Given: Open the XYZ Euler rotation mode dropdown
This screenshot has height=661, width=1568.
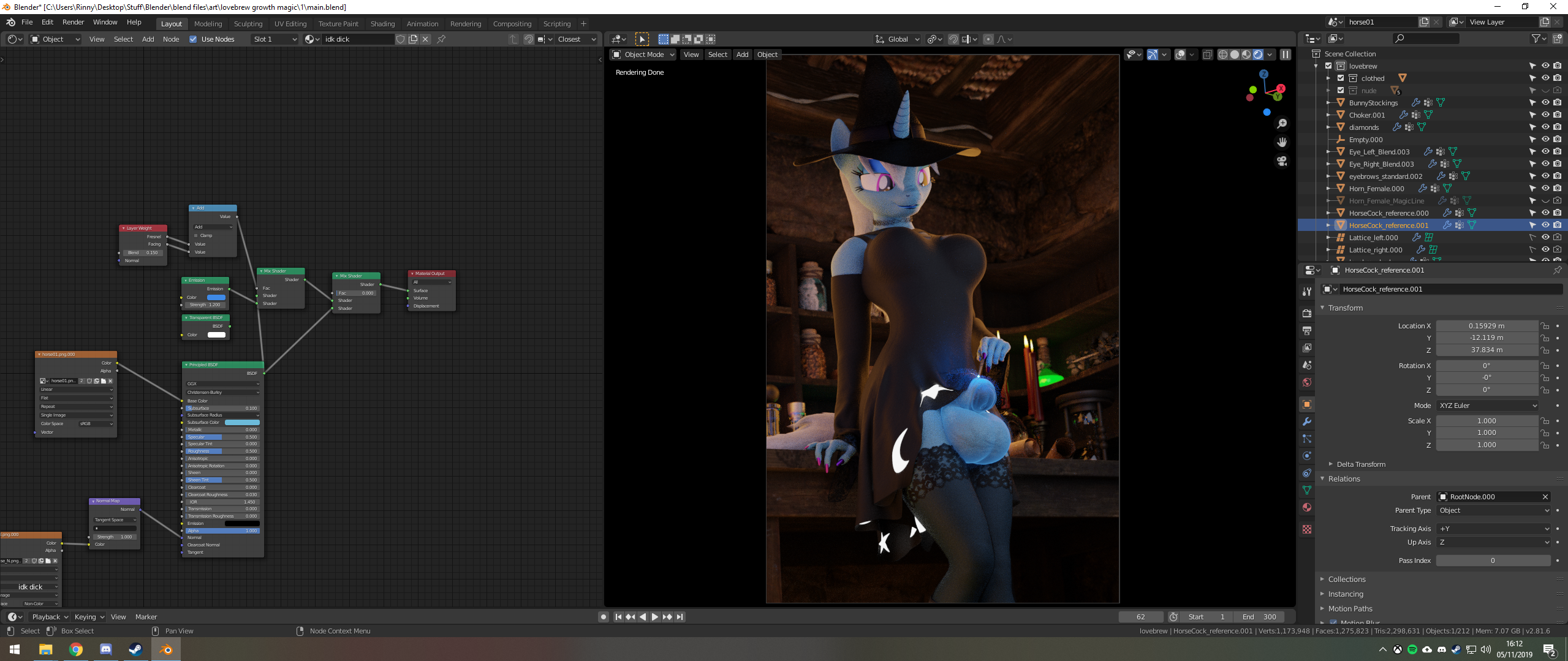Looking at the screenshot, I should (x=1487, y=406).
